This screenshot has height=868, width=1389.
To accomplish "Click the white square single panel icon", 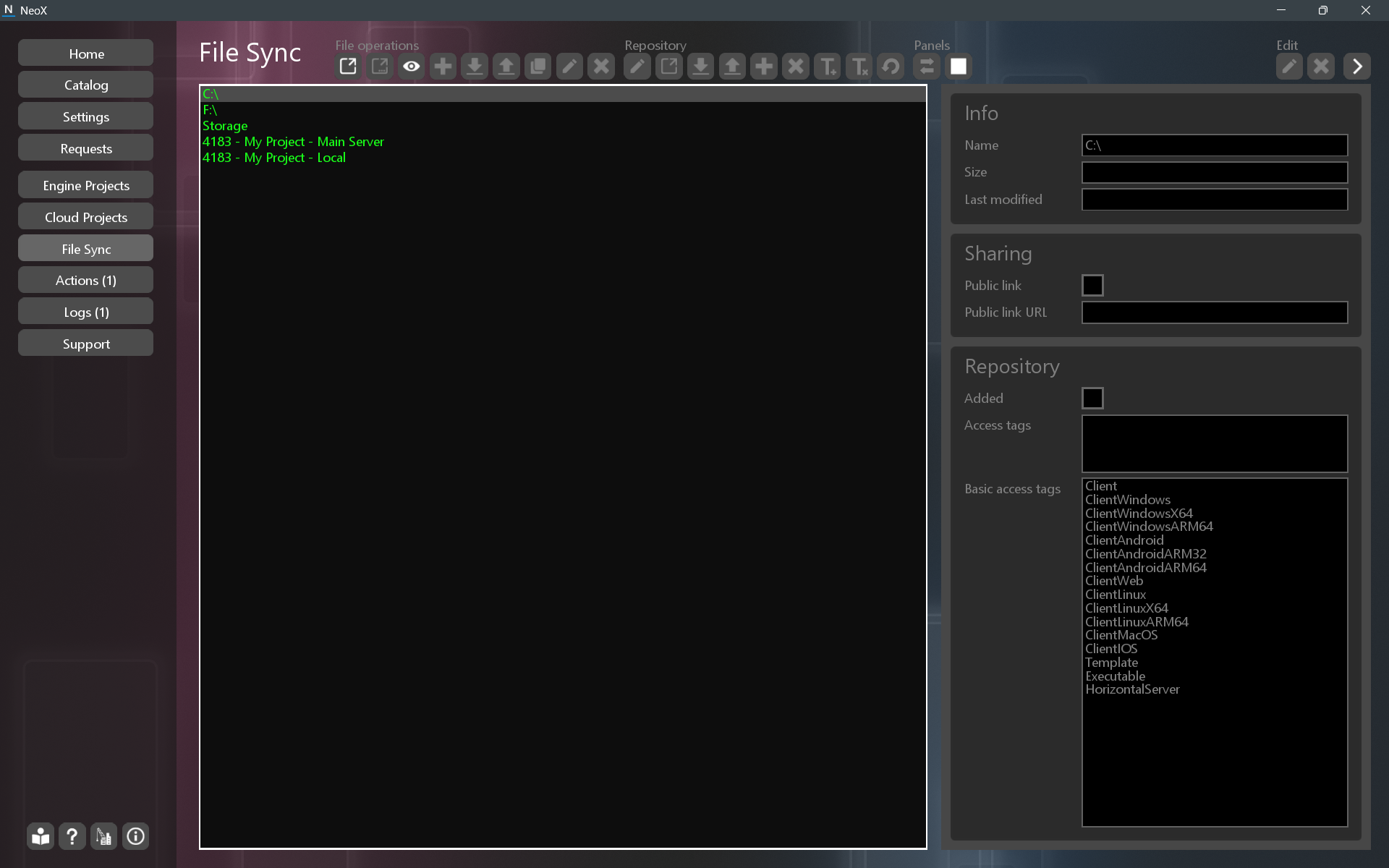I will [x=959, y=67].
